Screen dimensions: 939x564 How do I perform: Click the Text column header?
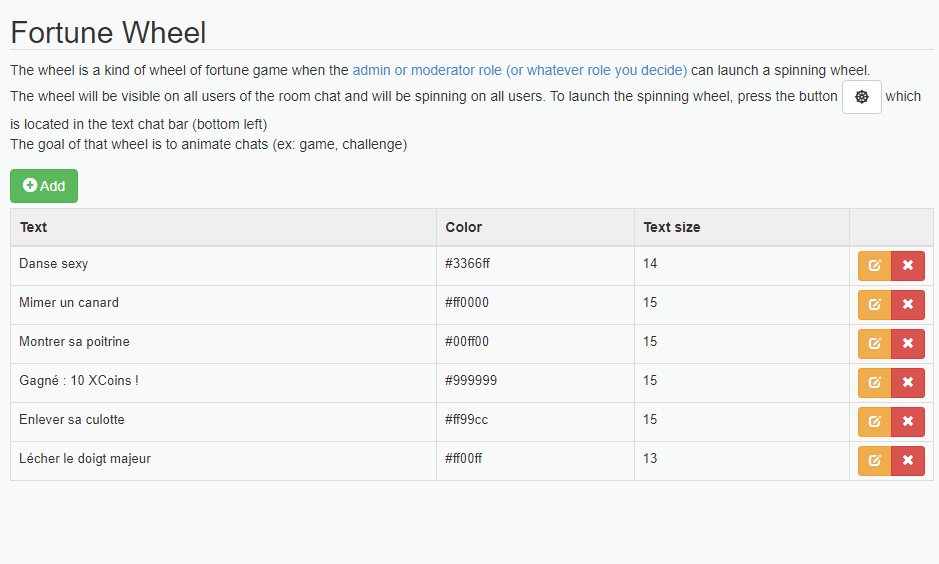coord(33,227)
